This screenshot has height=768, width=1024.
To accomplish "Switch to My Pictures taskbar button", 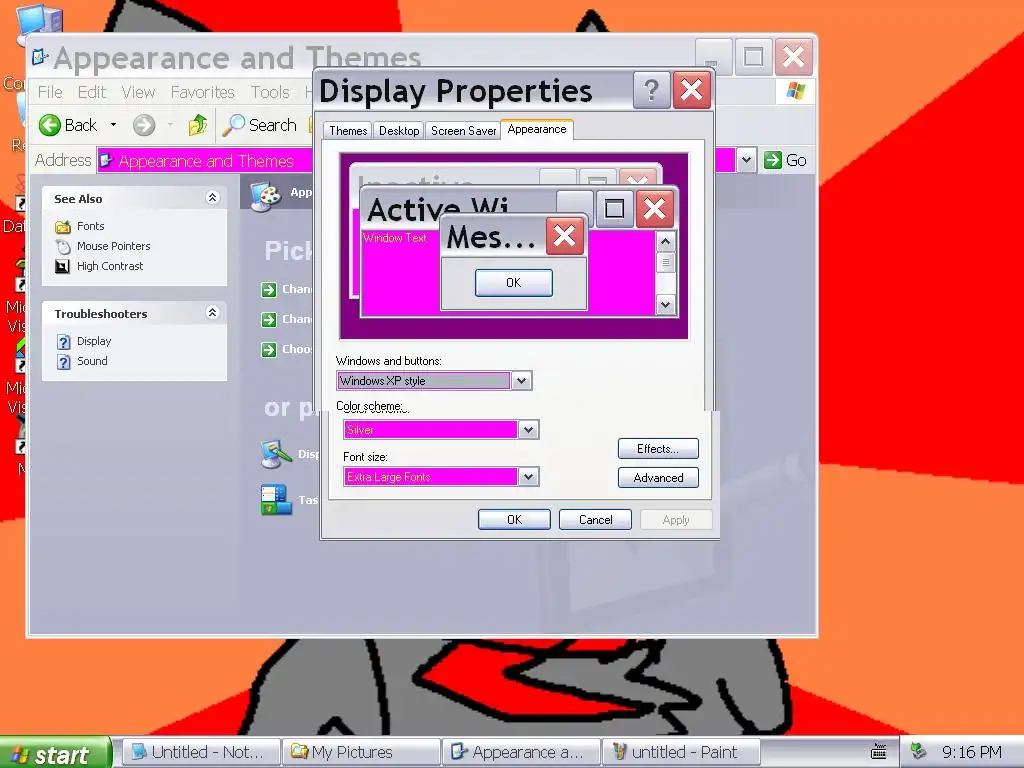I will tap(361, 752).
